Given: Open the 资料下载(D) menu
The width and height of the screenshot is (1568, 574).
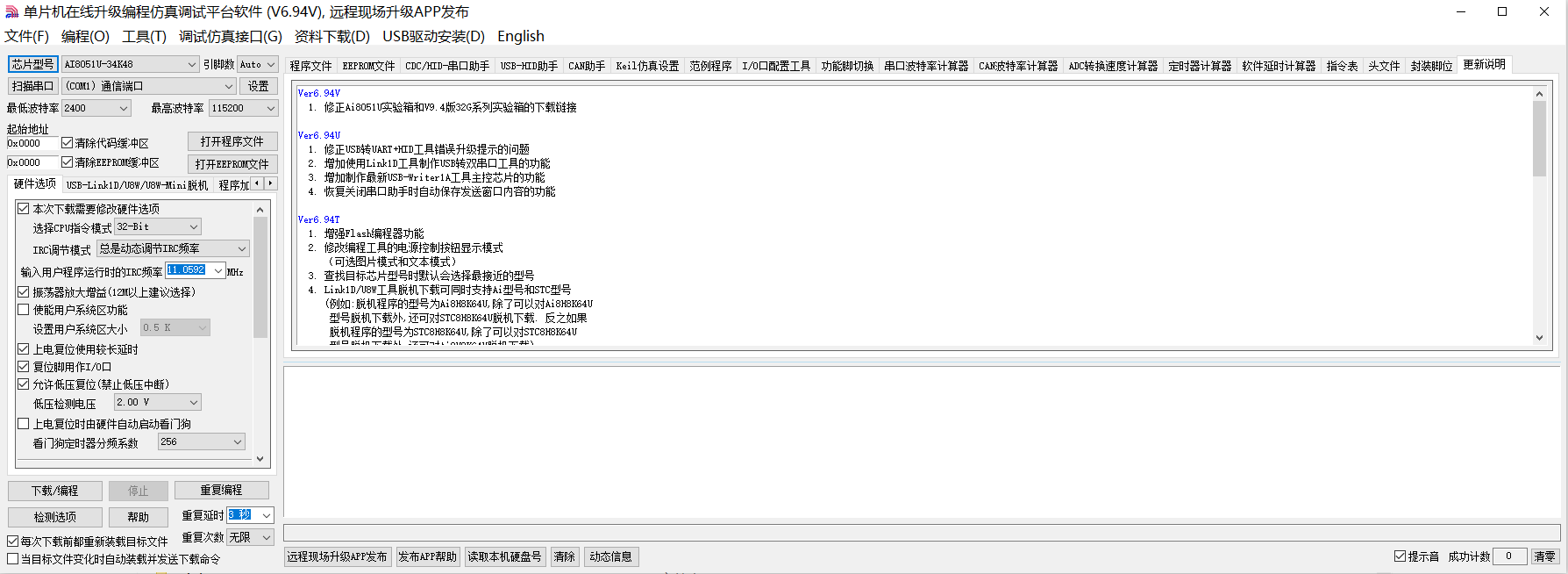Looking at the screenshot, I should [332, 36].
